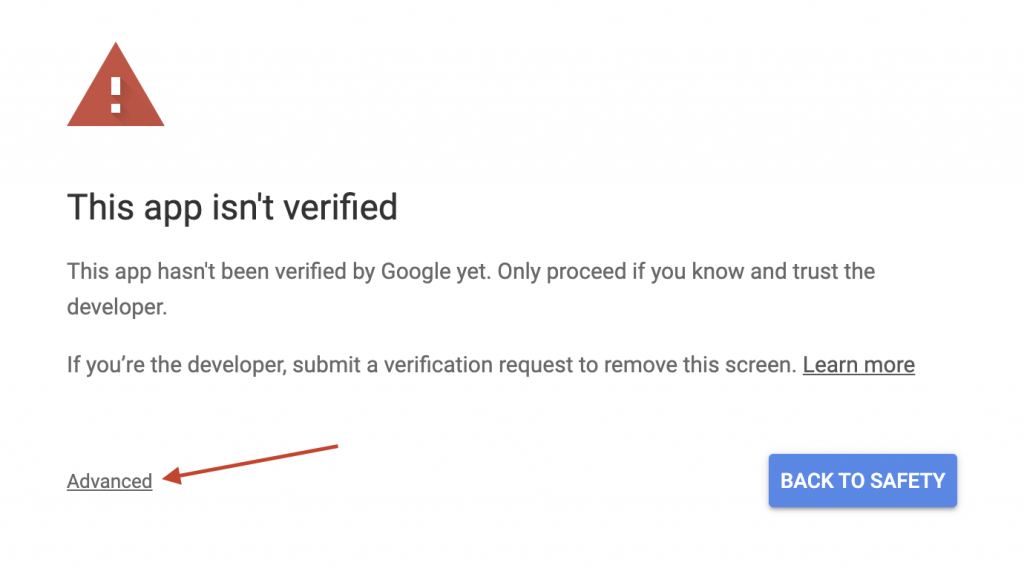The image size is (1024, 574).
Task: Click the tip of the red arrow
Action: tap(165, 477)
